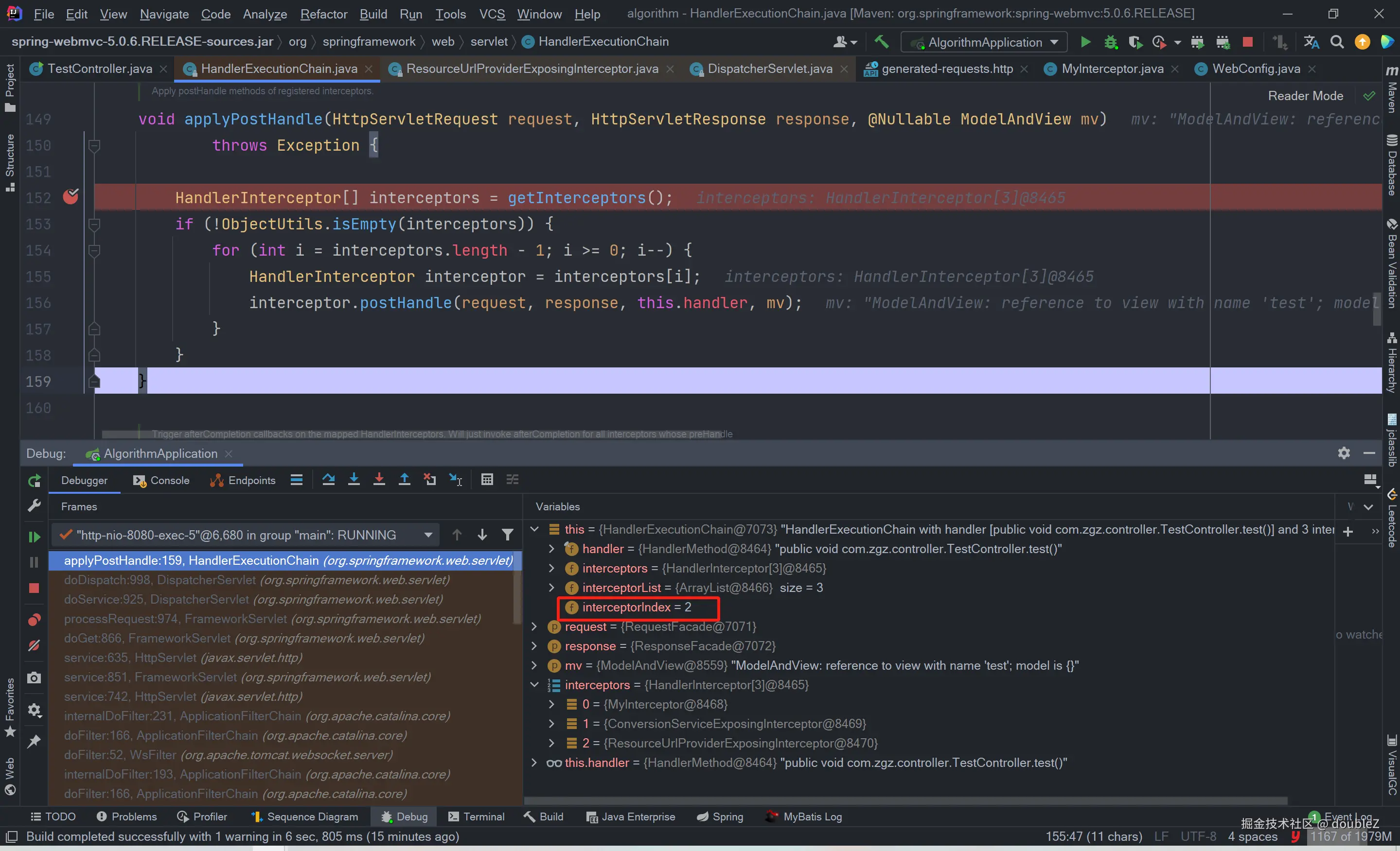This screenshot has height=851, width=1400.
Task: Click the Step Over debugger icon
Action: point(328,480)
